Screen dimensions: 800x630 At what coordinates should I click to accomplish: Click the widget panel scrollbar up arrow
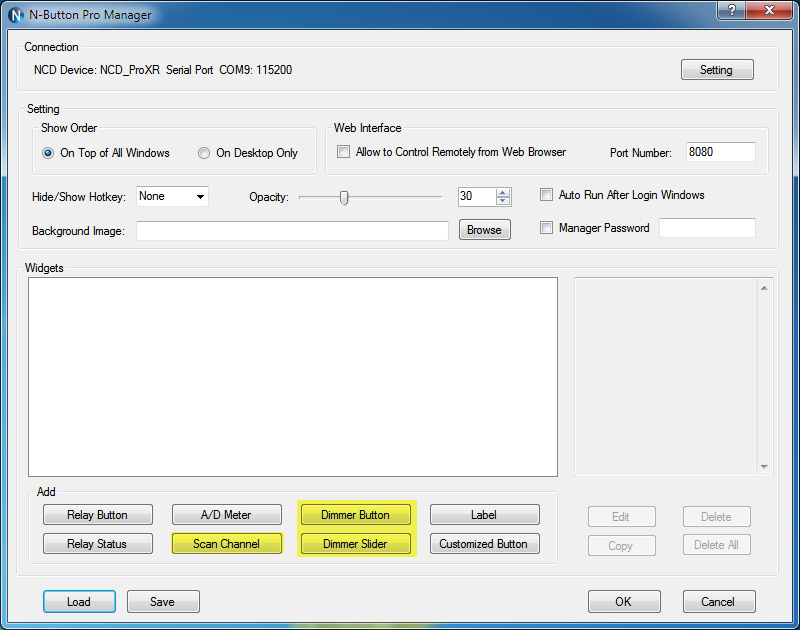(x=764, y=288)
